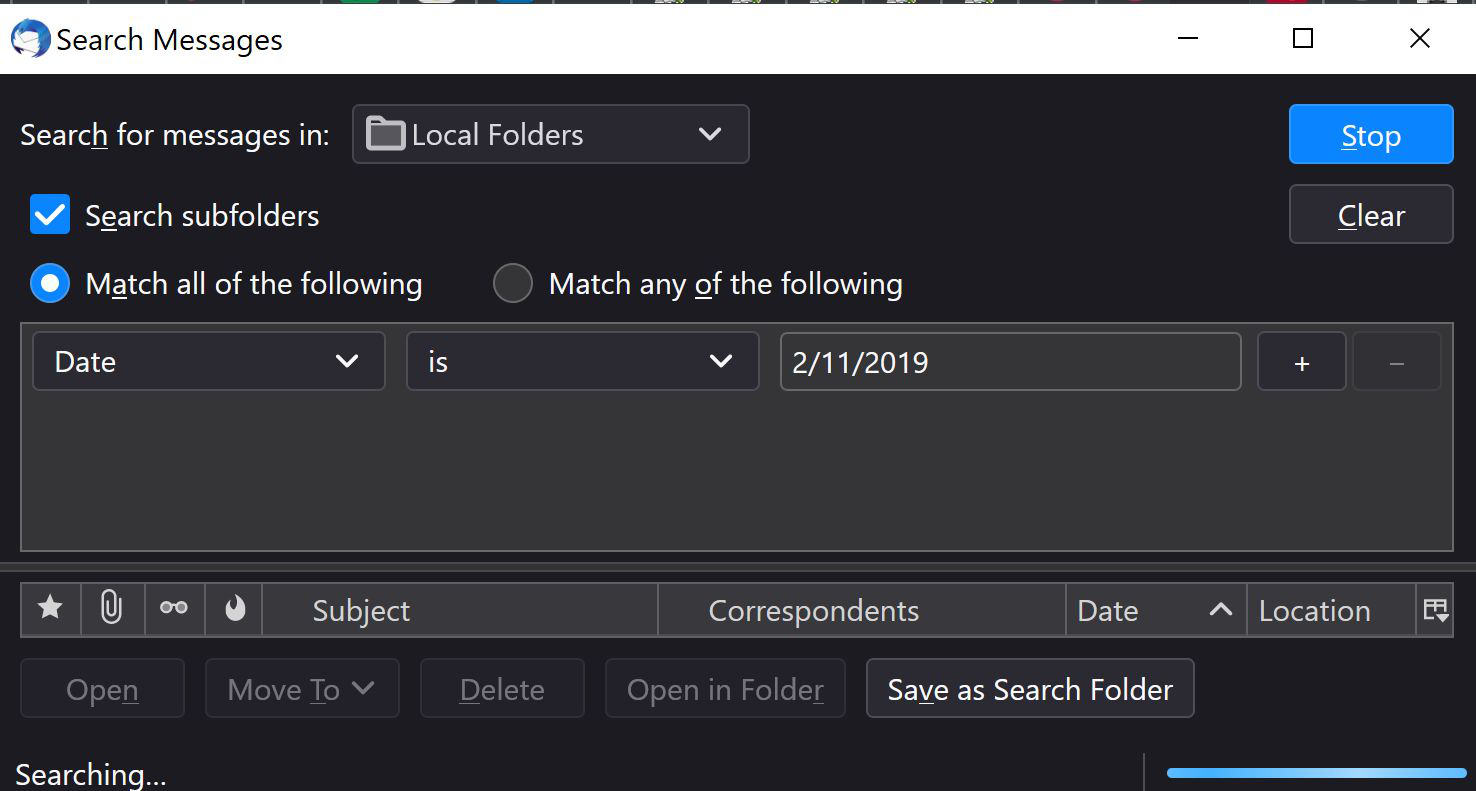This screenshot has height=791, width=1476.
Task: Click the read status glasses icon
Action: tap(174, 609)
